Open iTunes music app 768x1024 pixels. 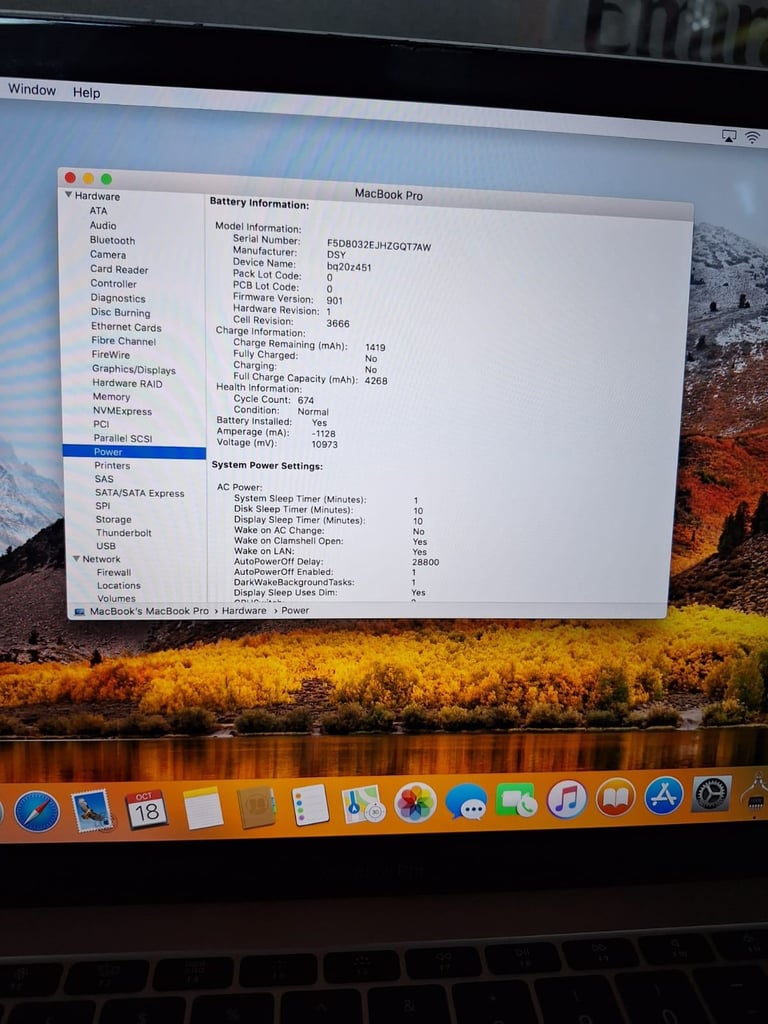click(566, 799)
